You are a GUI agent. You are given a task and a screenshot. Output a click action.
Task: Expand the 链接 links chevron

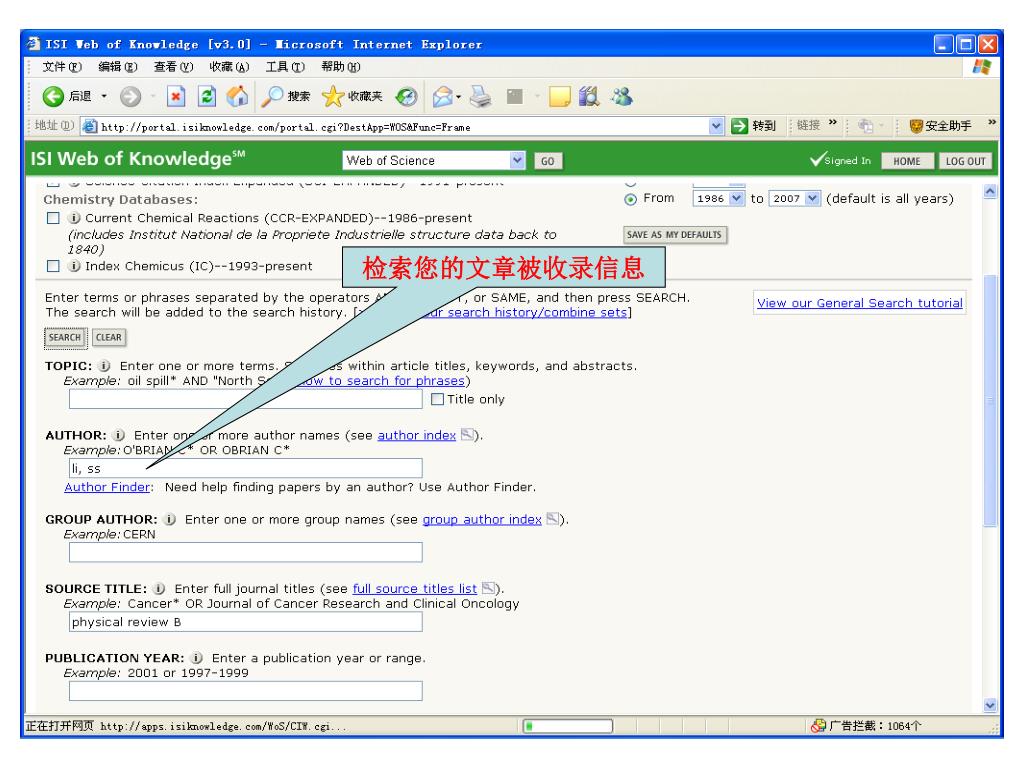point(833,122)
